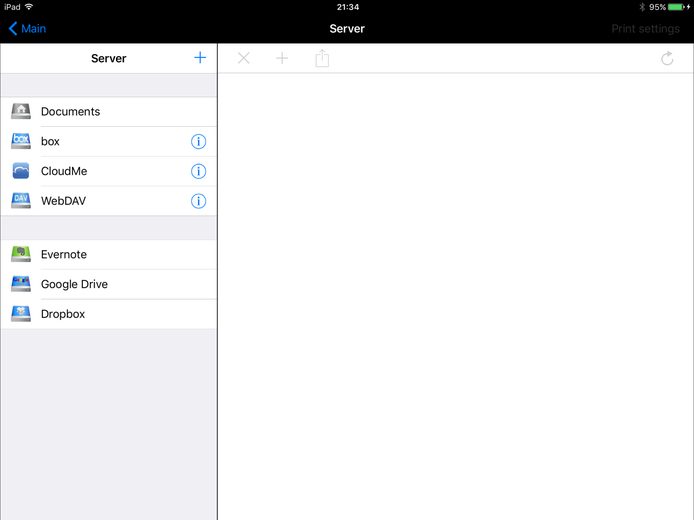Open the CloudMe server row
Viewport: 694px width, 520px height.
click(108, 171)
